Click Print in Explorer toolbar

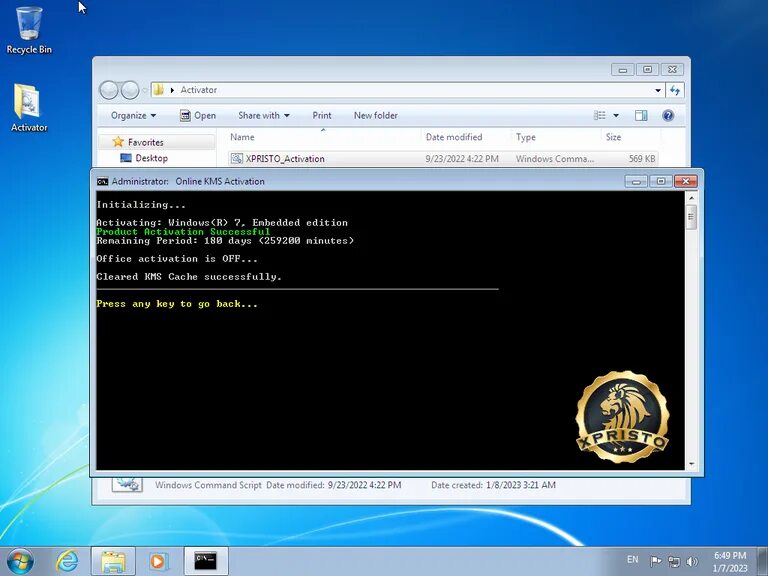322,116
